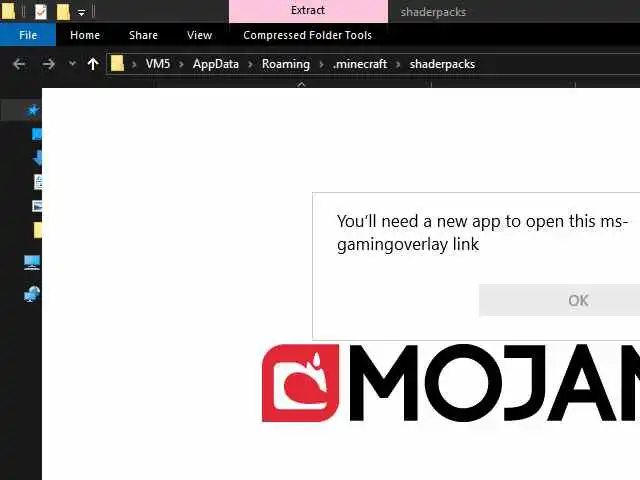Switch to the Home ribbon tab
Viewport: 640px width, 480px height.
[x=85, y=35]
